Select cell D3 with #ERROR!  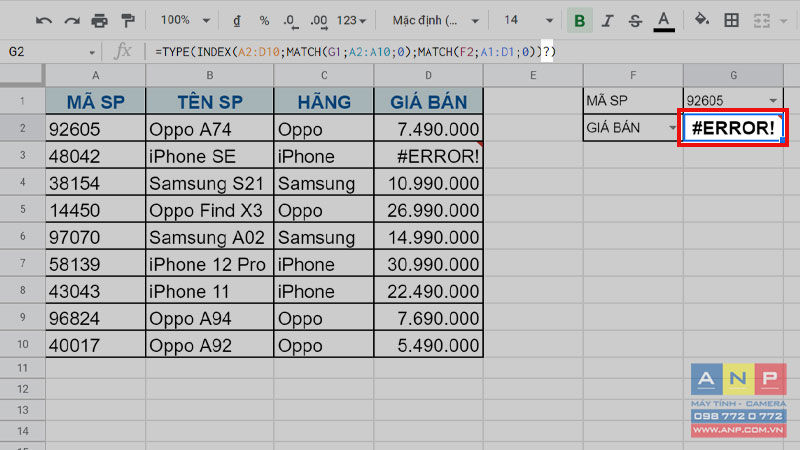coord(429,156)
